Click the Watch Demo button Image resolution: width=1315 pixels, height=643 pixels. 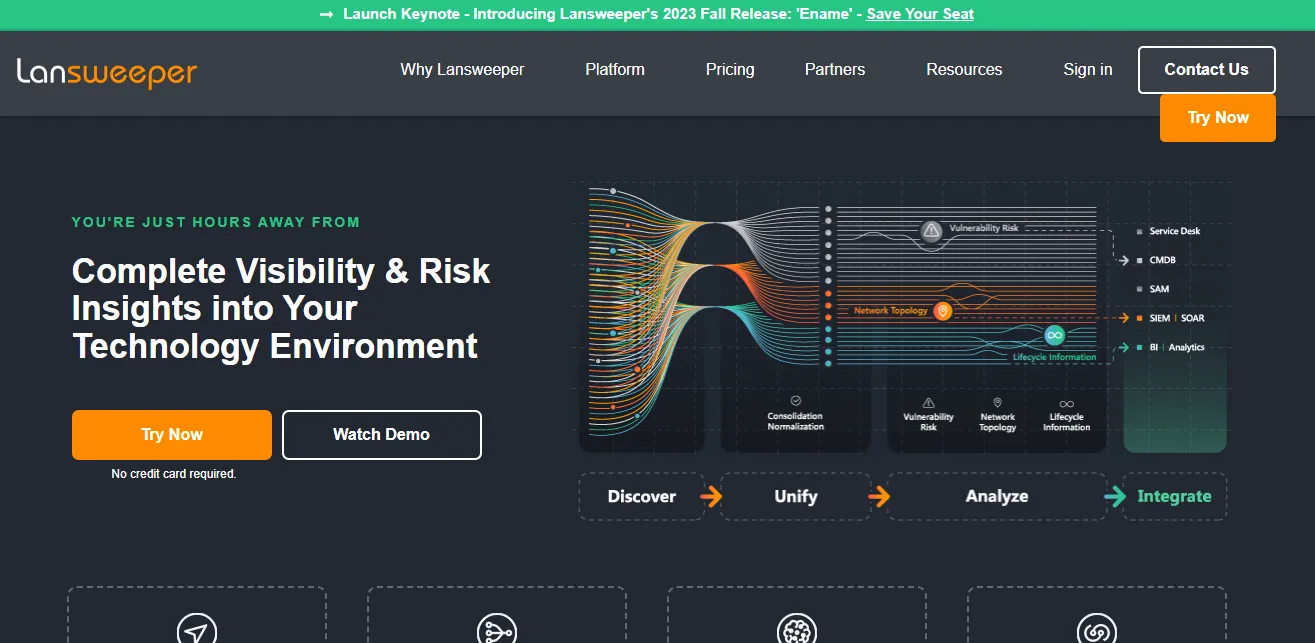point(382,435)
